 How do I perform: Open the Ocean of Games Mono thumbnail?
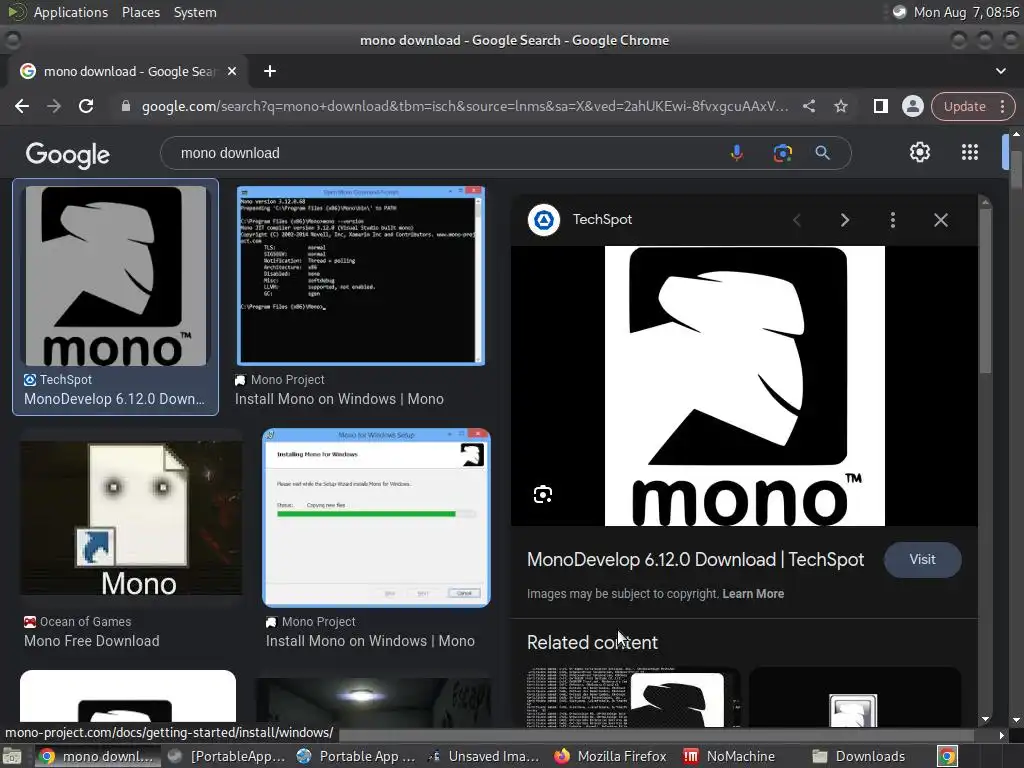click(131, 518)
